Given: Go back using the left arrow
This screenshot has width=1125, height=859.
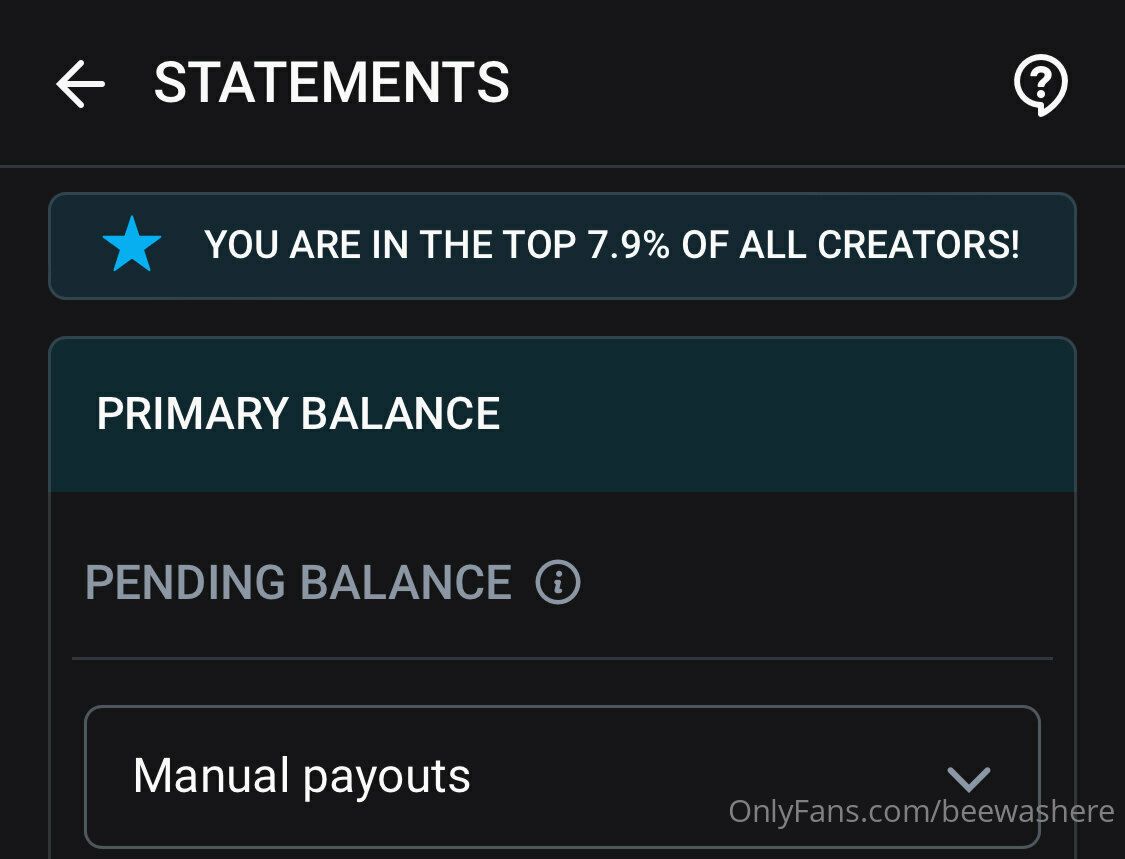Looking at the screenshot, I should click(80, 83).
